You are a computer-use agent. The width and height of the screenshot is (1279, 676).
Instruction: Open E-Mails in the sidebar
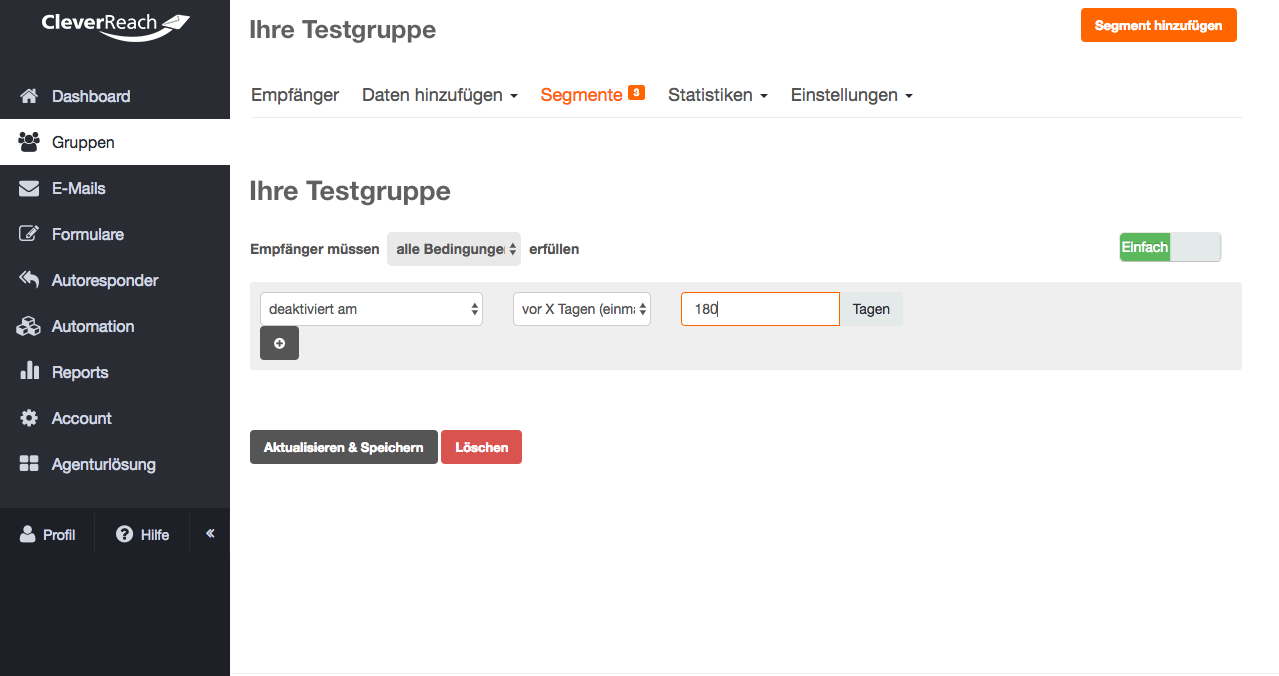[115, 188]
